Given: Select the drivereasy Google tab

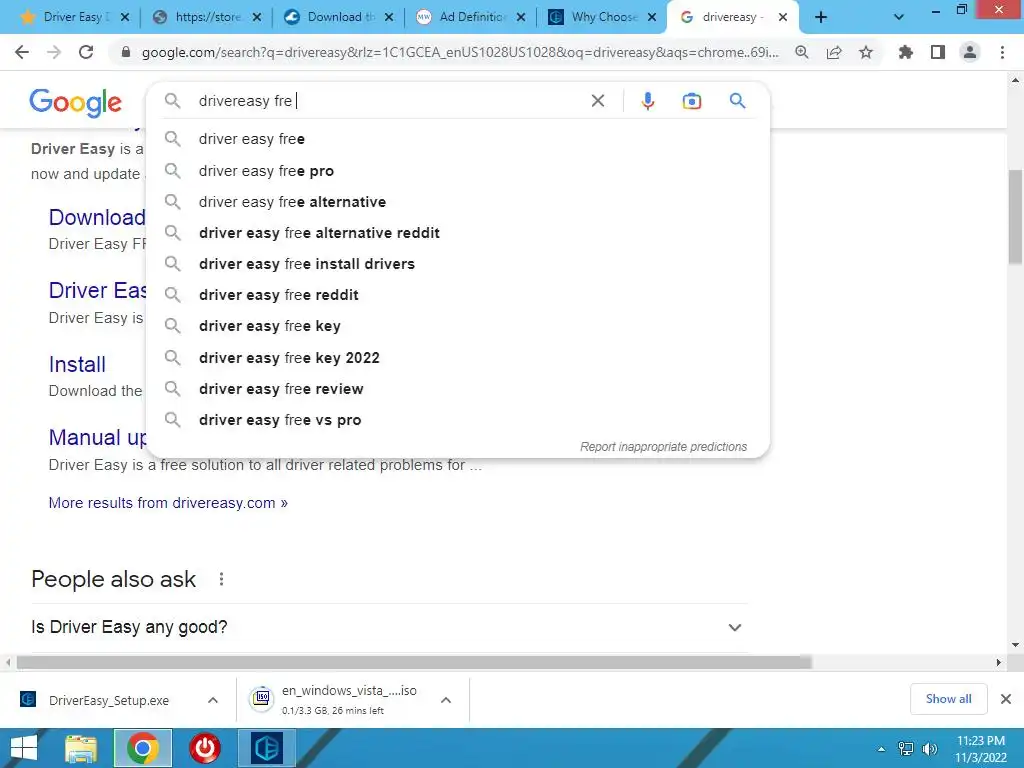Looking at the screenshot, I should [x=731, y=17].
